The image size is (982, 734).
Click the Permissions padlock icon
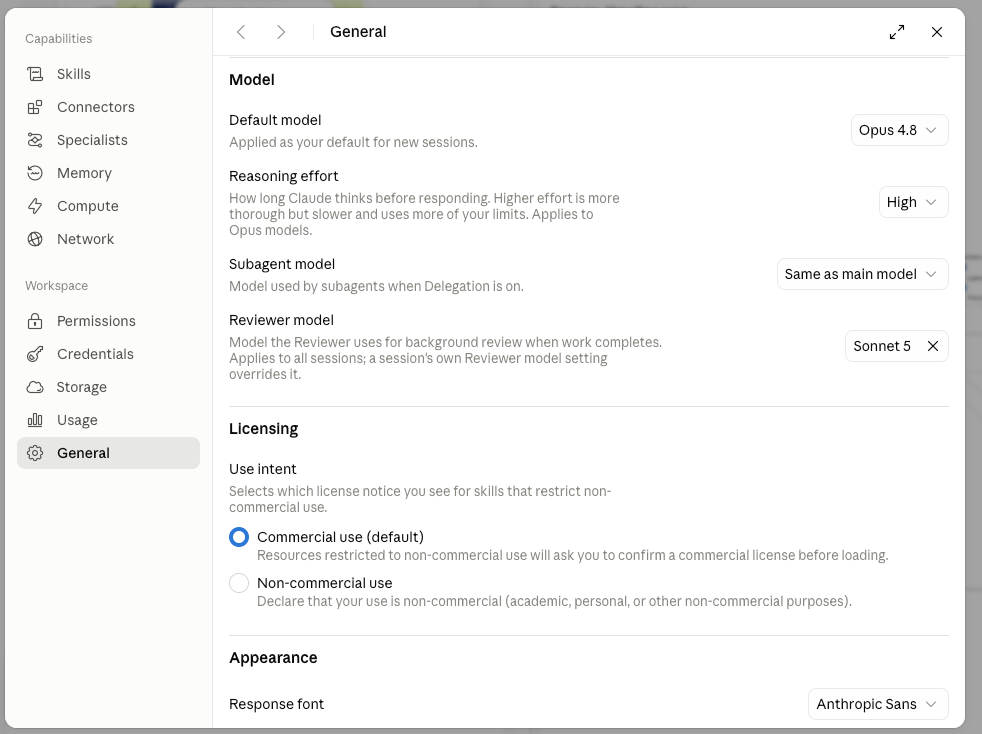(35, 321)
